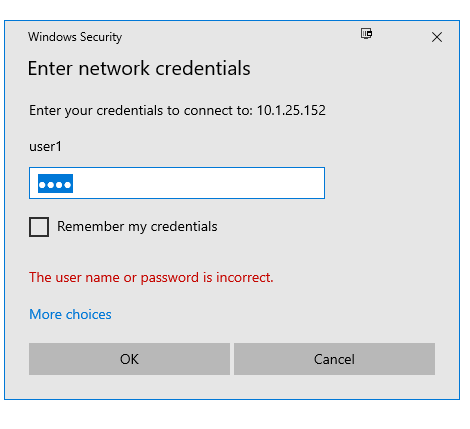Screen dimensions: 470x429
Task: Click the red incorrect password error message
Action: 151,277
